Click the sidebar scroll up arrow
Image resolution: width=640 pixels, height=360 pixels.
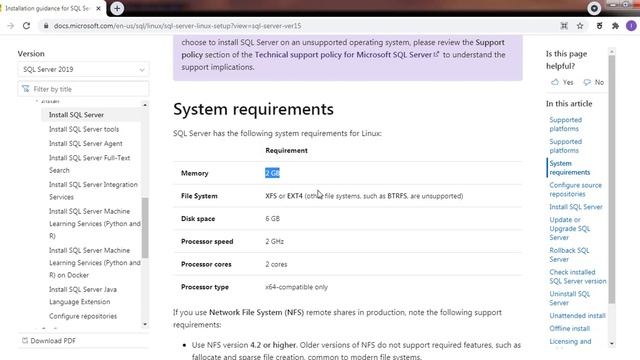145,105
